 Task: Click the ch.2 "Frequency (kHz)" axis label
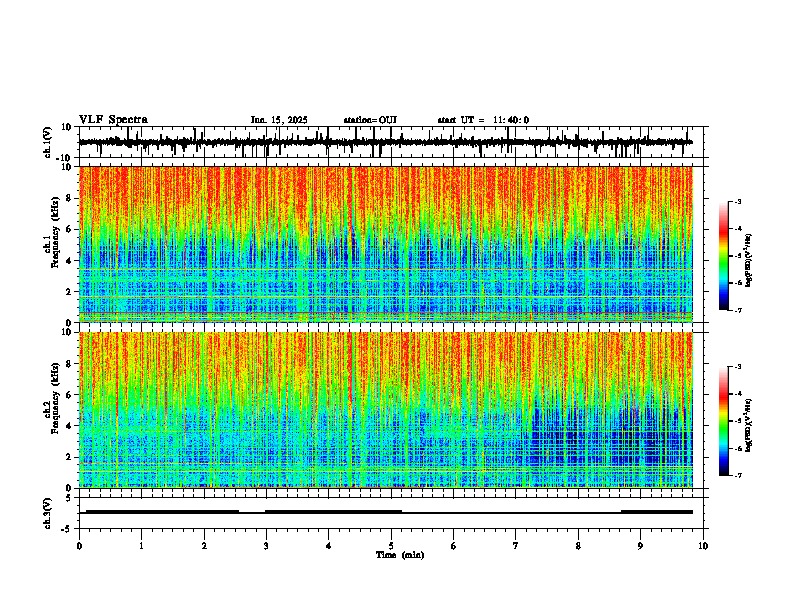55,398
